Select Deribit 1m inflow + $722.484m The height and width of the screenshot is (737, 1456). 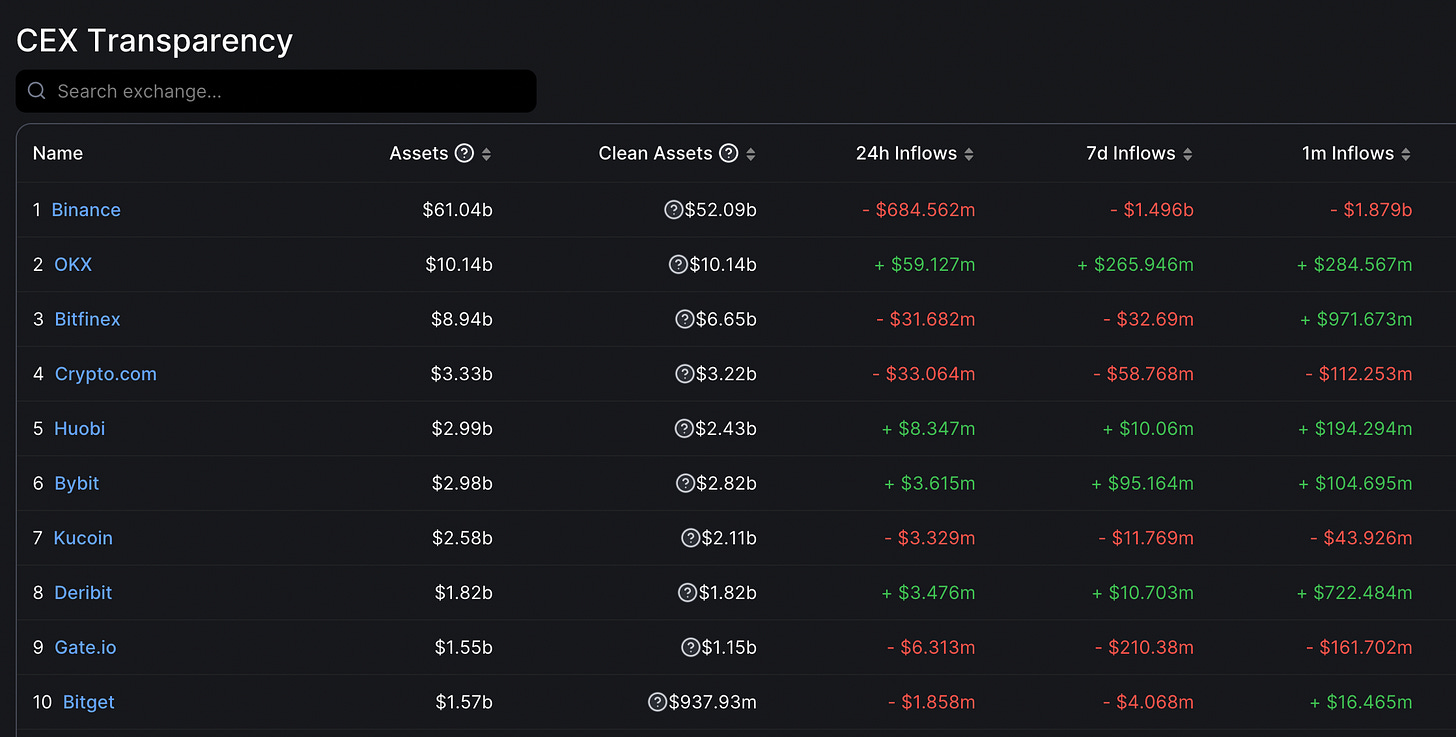(x=1355, y=593)
